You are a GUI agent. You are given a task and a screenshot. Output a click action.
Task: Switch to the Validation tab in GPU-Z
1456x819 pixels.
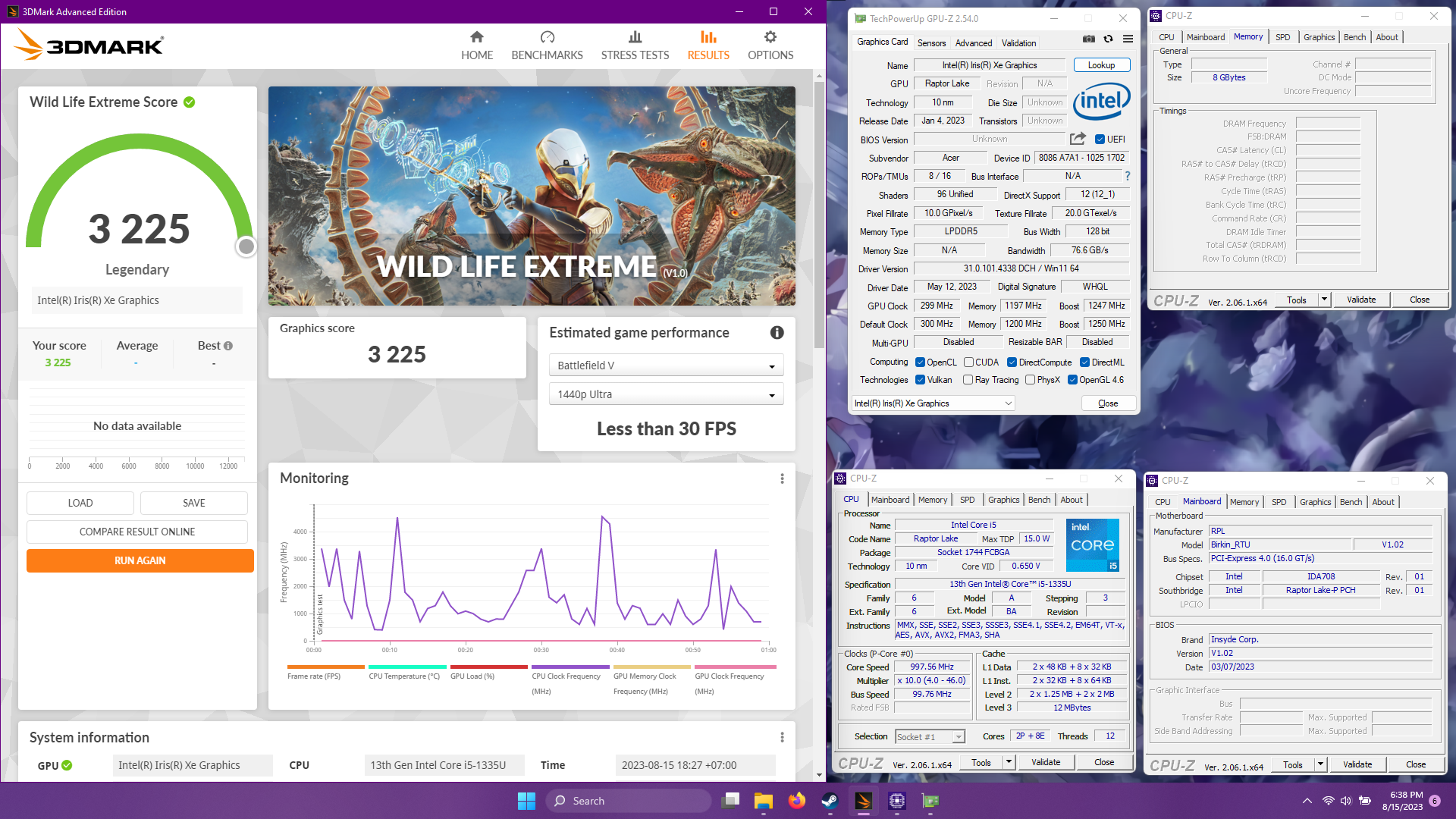pos(1018,43)
